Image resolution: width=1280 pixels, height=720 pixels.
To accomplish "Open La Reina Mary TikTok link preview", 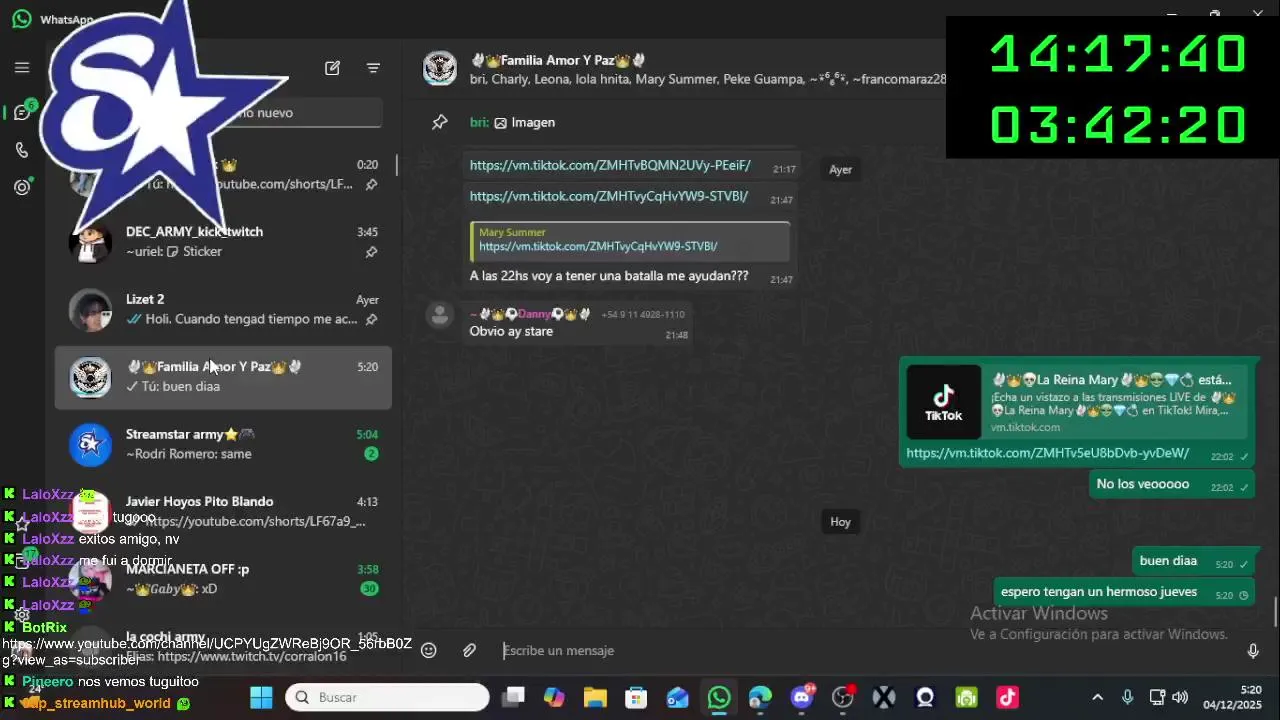I will pyautogui.click(x=1077, y=401).
